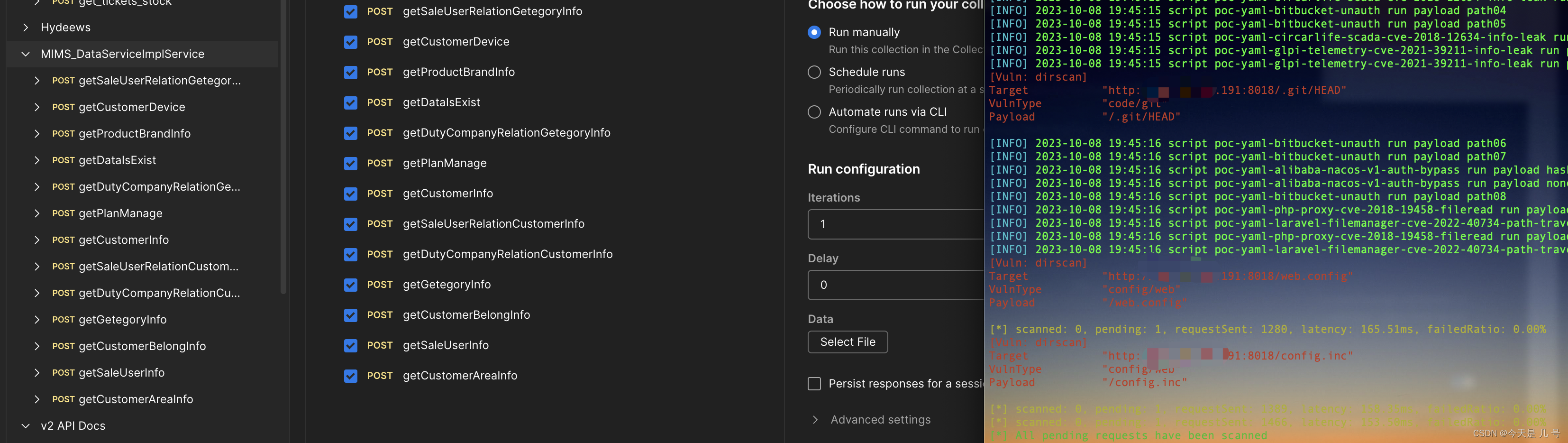The height and width of the screenshot is (443, 1568).
Task: Toggle getProductBrandInfo request checkbox
Action: [x=351, y=73]
